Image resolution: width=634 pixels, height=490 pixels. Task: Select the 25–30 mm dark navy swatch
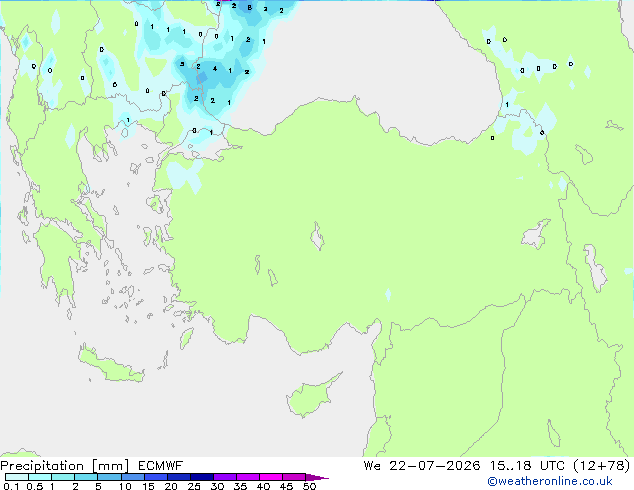tap(201, 477)
